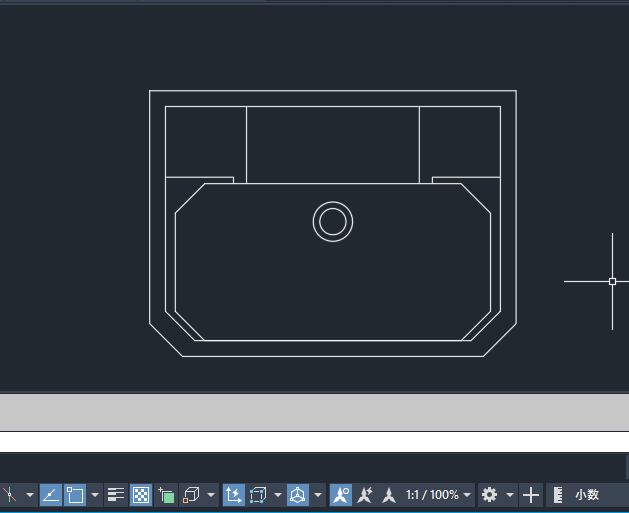The image size is (629, 513).
Task: Toggle object snap tracking button
Action: pyautogui.click(x=51, y=495)
